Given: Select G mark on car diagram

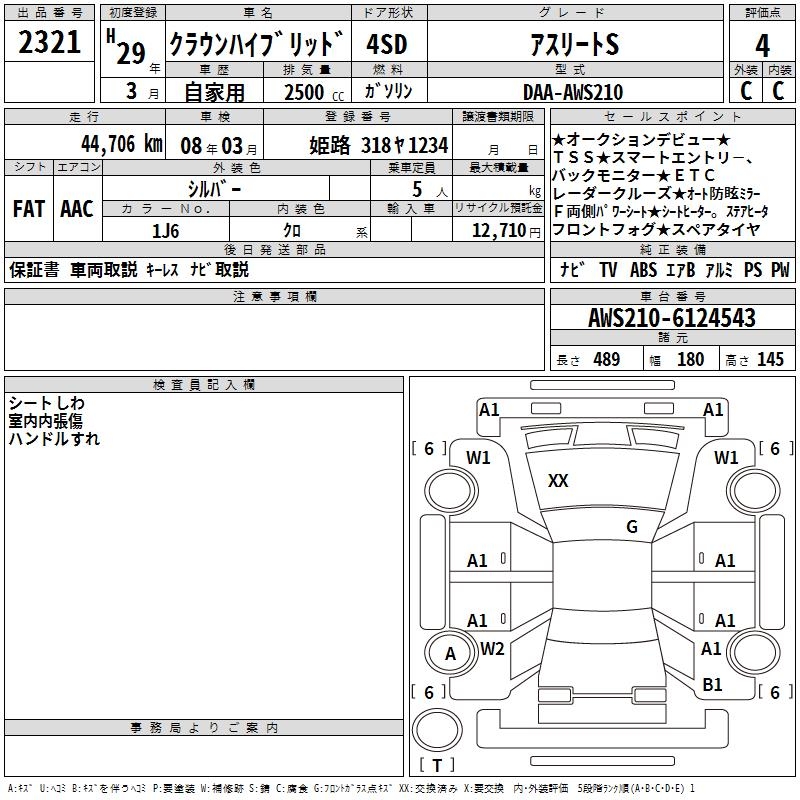Looking at the screenshot, I should (x=632, y=527).
